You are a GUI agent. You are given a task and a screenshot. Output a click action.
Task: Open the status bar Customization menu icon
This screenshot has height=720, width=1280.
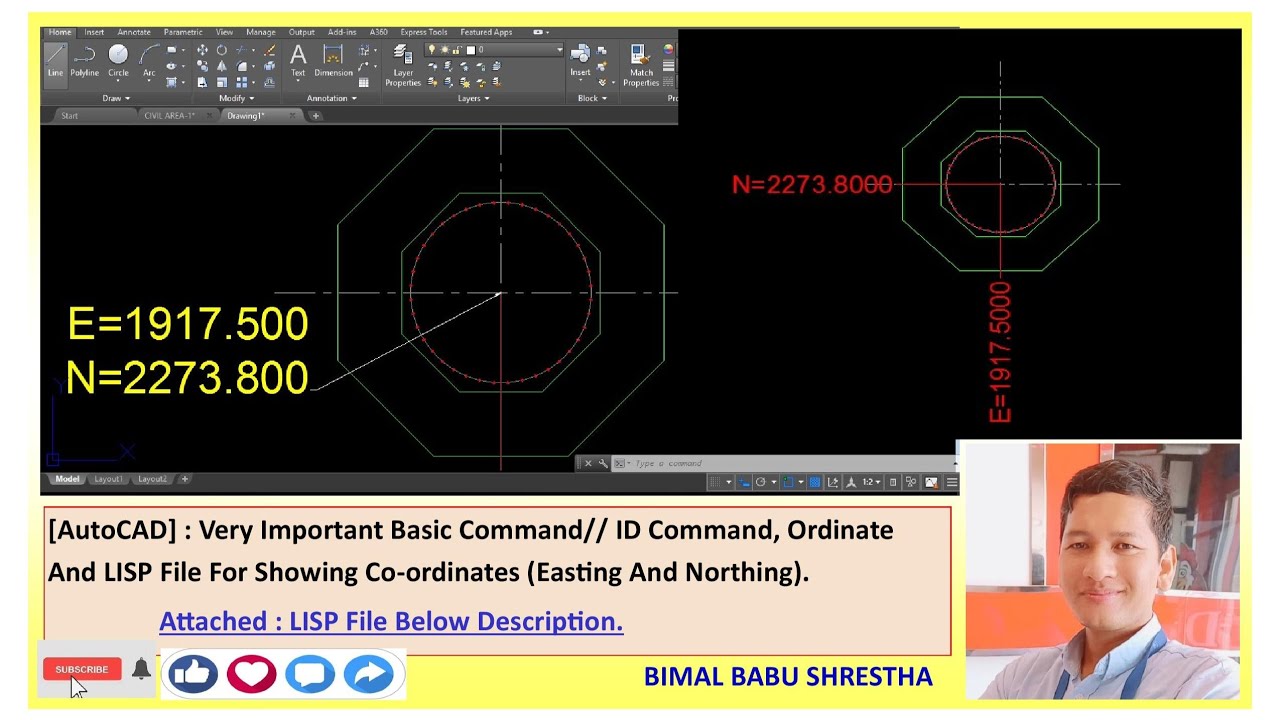(x=952, y=482)
